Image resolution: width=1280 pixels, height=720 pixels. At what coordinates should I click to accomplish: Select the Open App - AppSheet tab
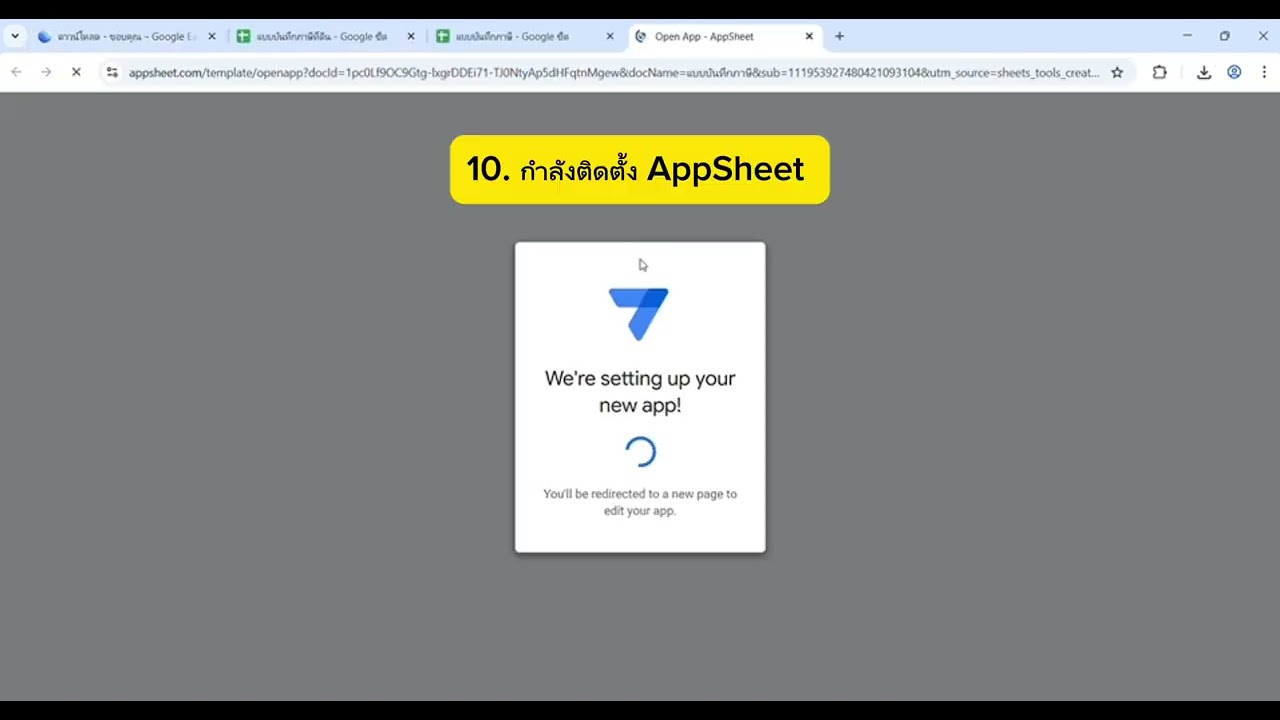pyautogui.click(x=725, y=36)
